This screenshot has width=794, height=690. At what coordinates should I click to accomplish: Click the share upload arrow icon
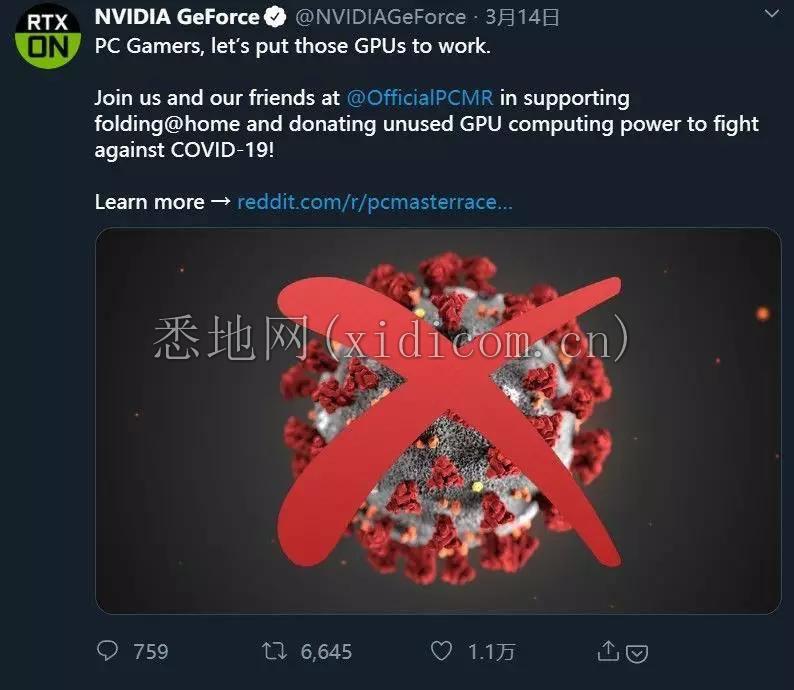(608, 651)
